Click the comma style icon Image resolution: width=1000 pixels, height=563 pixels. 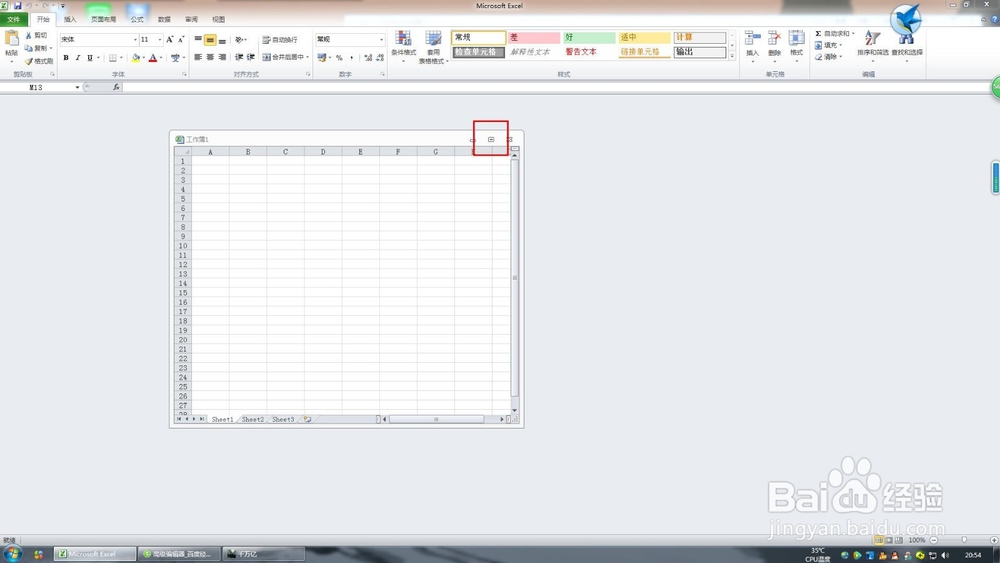coord(351,57)
